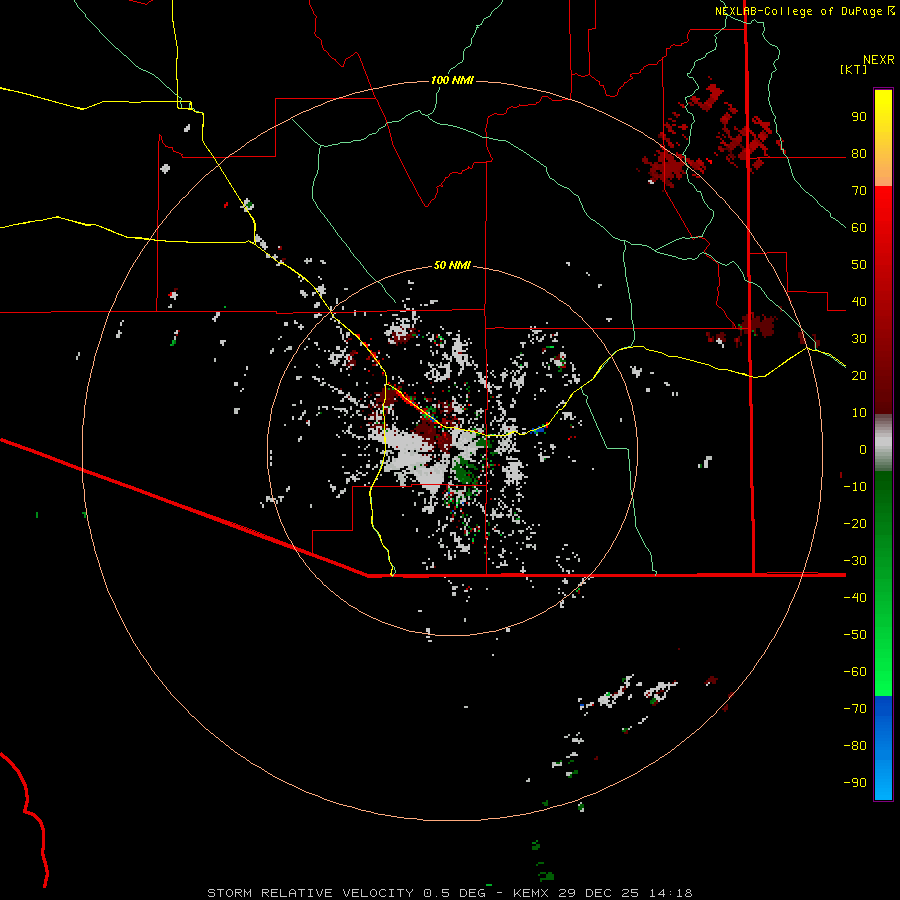Click the -90 value on the velocity scale

[855, 783]
